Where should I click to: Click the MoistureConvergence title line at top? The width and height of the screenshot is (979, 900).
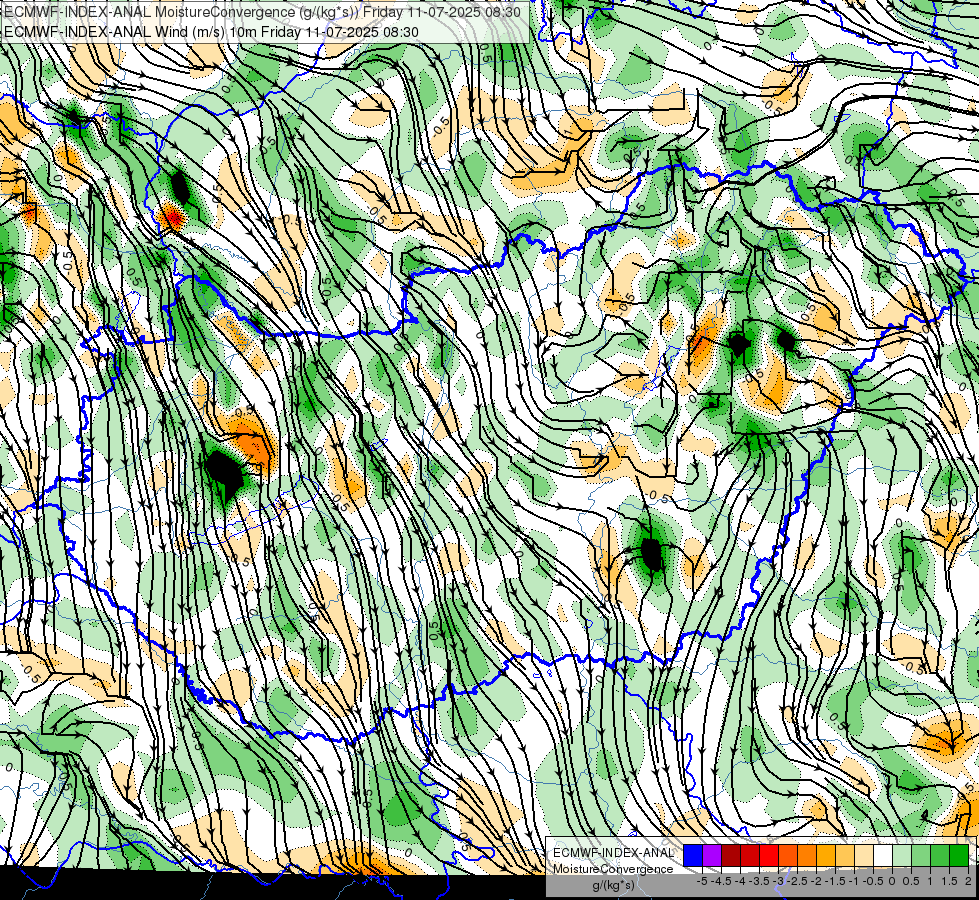(261, 12)
